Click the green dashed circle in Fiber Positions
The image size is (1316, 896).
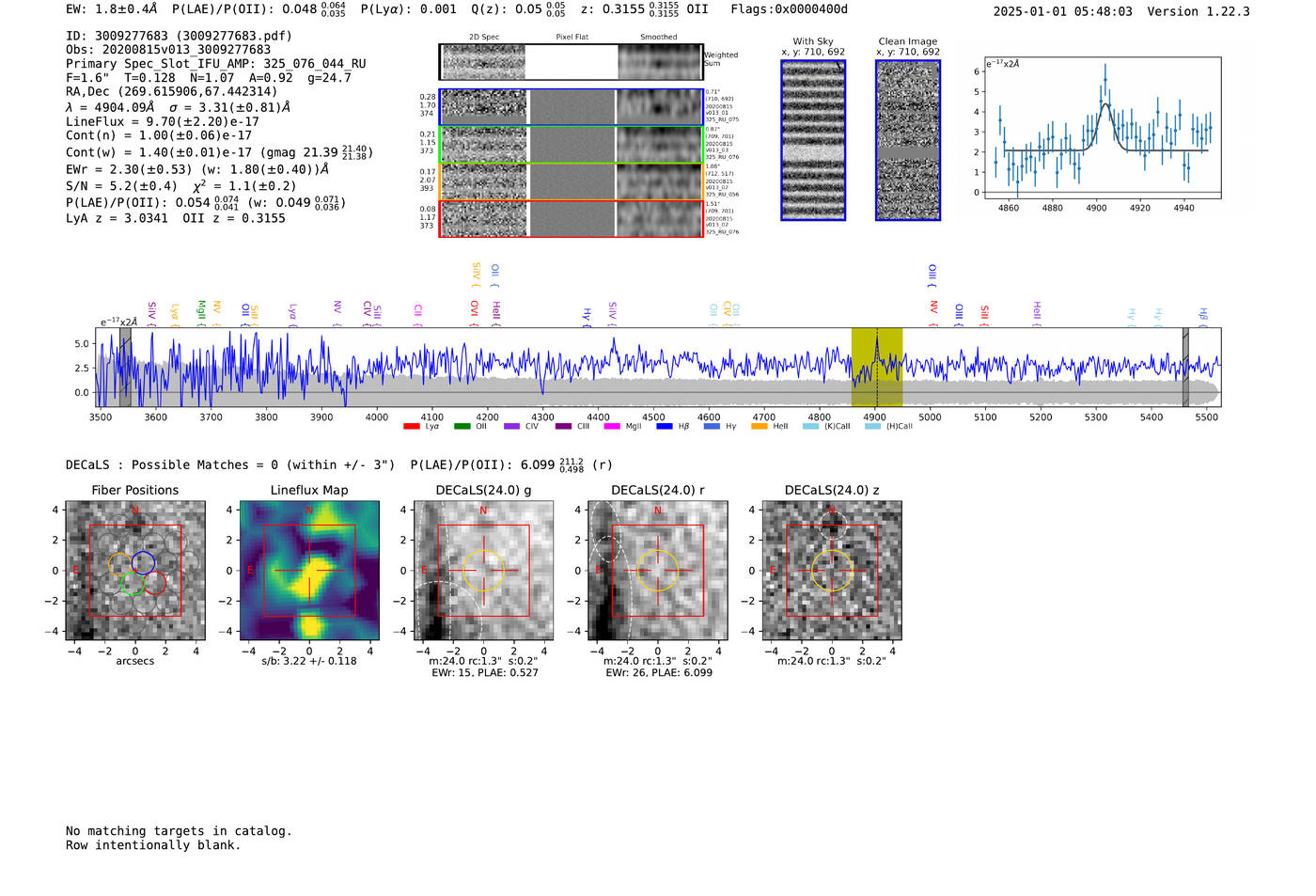click(x=133, y=583)
